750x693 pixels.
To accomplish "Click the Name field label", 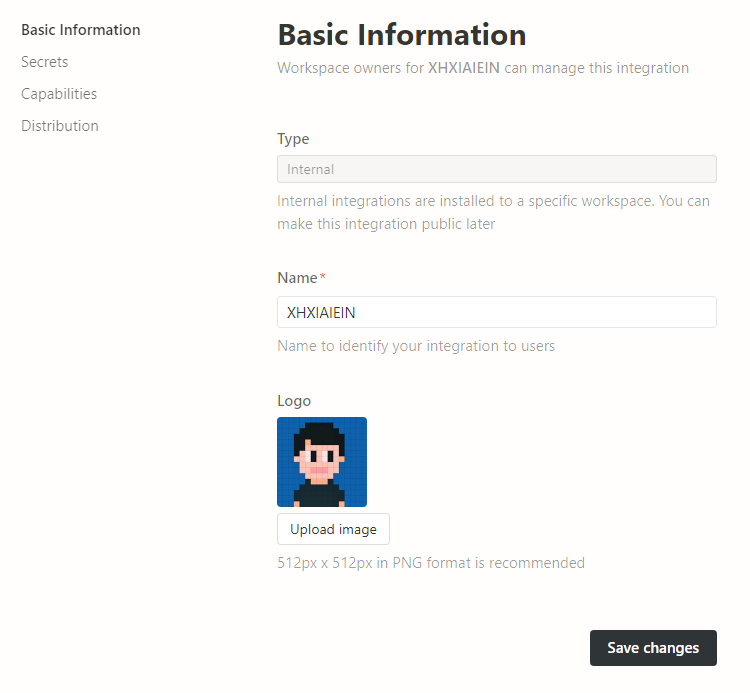I will (x=297, y=277).
